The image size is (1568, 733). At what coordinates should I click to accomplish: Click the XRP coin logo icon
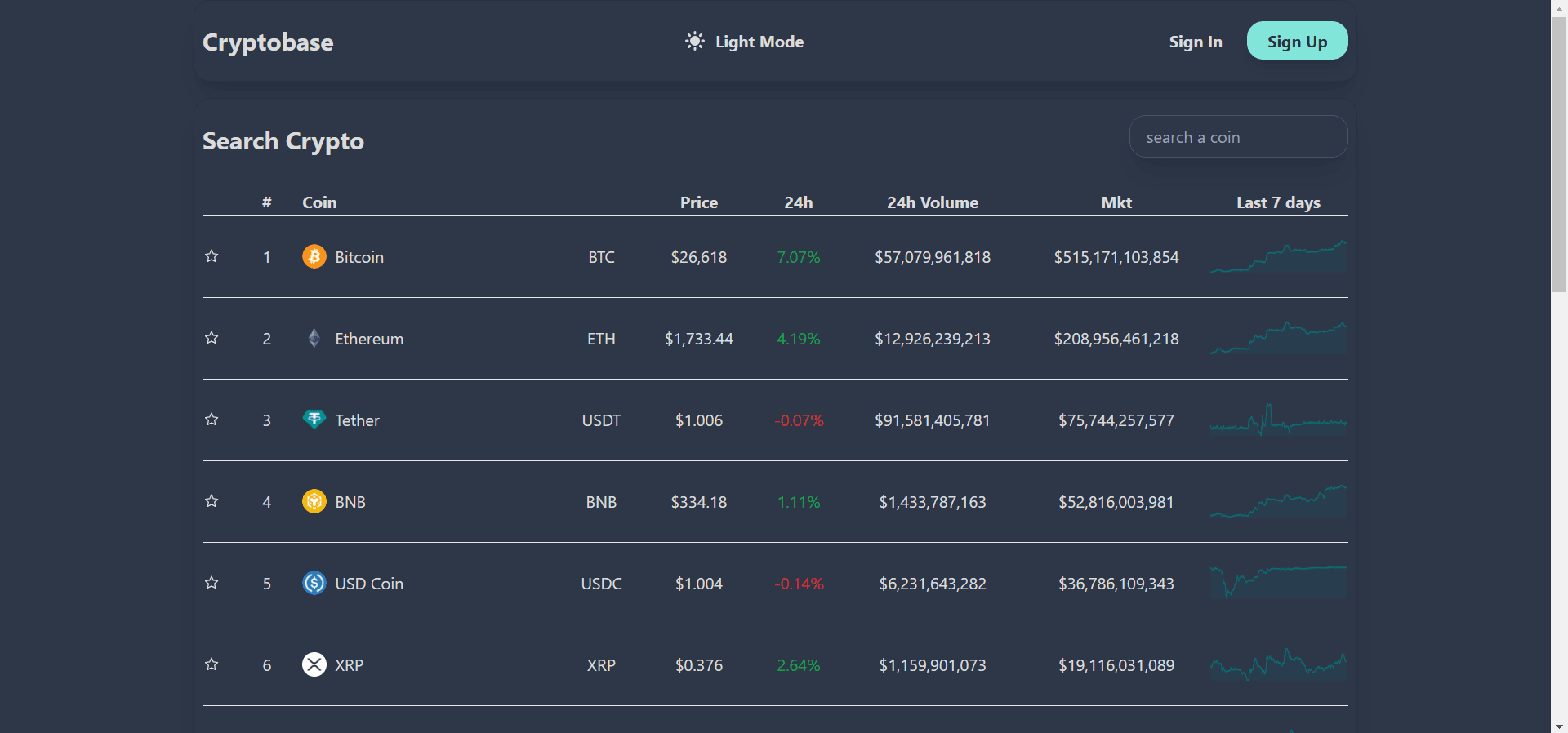click(314, 664)
